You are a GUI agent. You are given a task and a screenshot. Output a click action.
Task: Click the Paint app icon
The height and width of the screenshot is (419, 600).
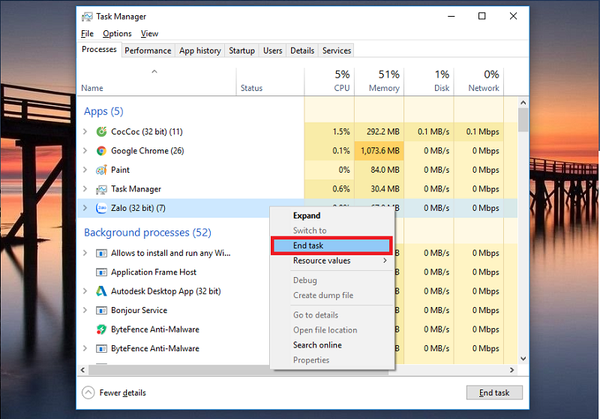click(x=101, y=170)
